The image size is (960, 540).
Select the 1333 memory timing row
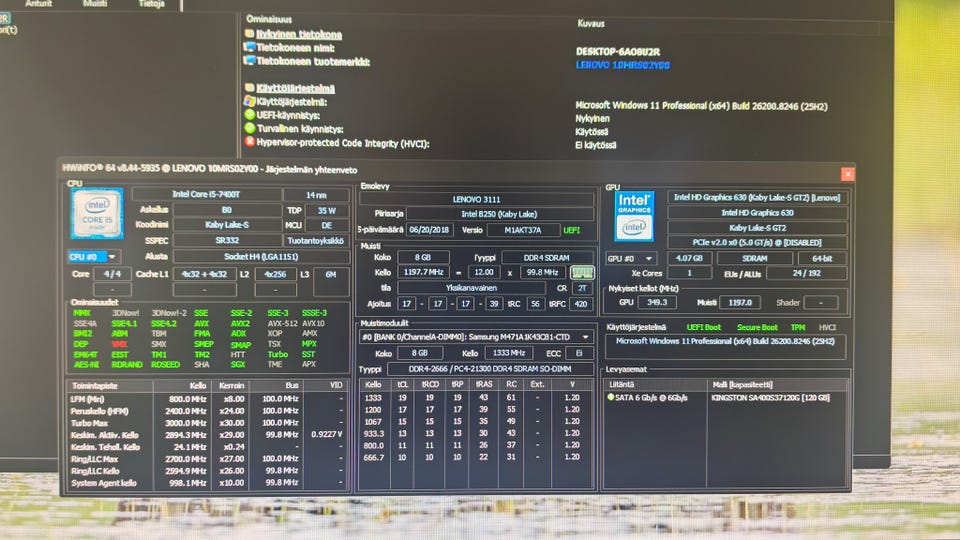476,397
